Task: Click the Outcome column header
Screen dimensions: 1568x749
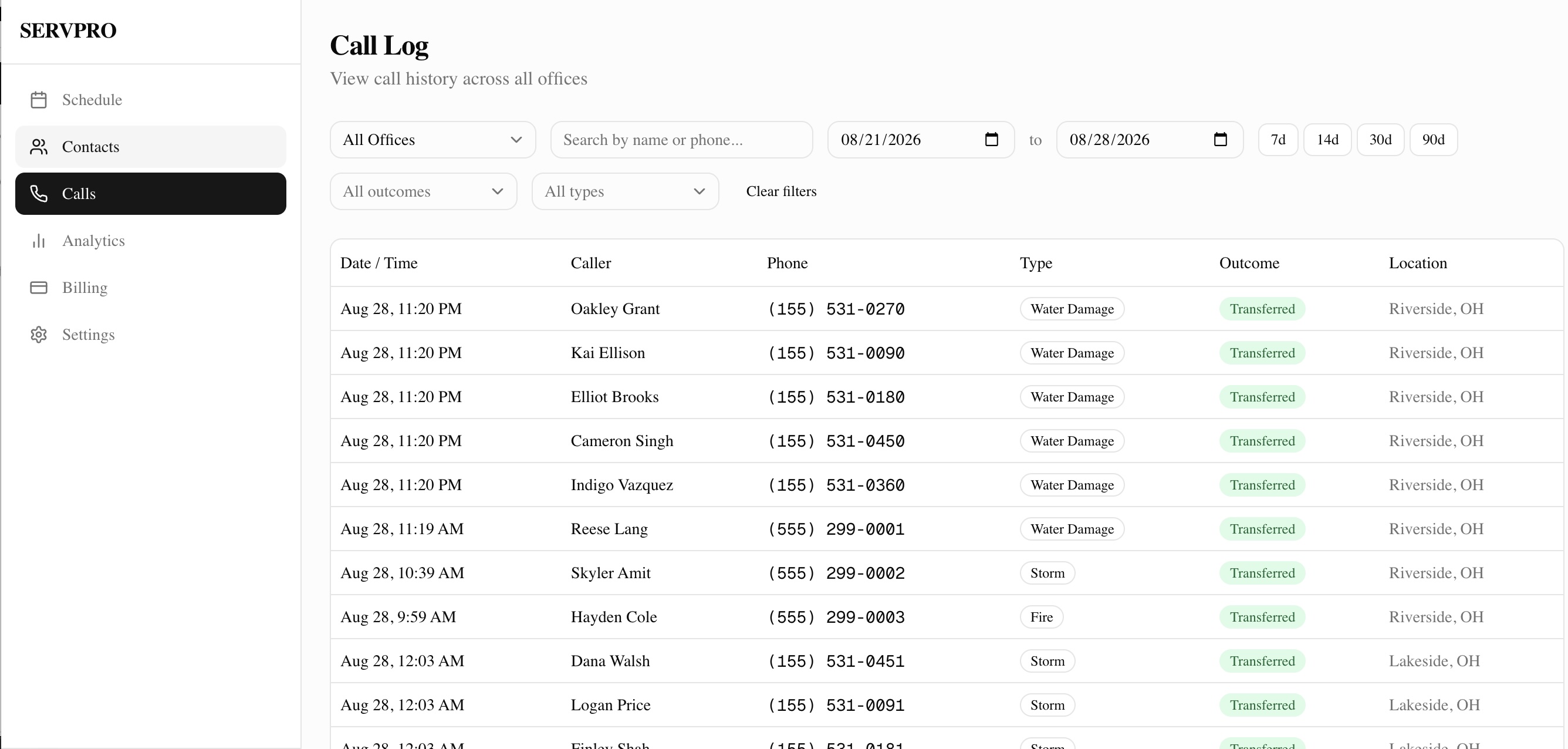Action: click(x=1249, y=263)
